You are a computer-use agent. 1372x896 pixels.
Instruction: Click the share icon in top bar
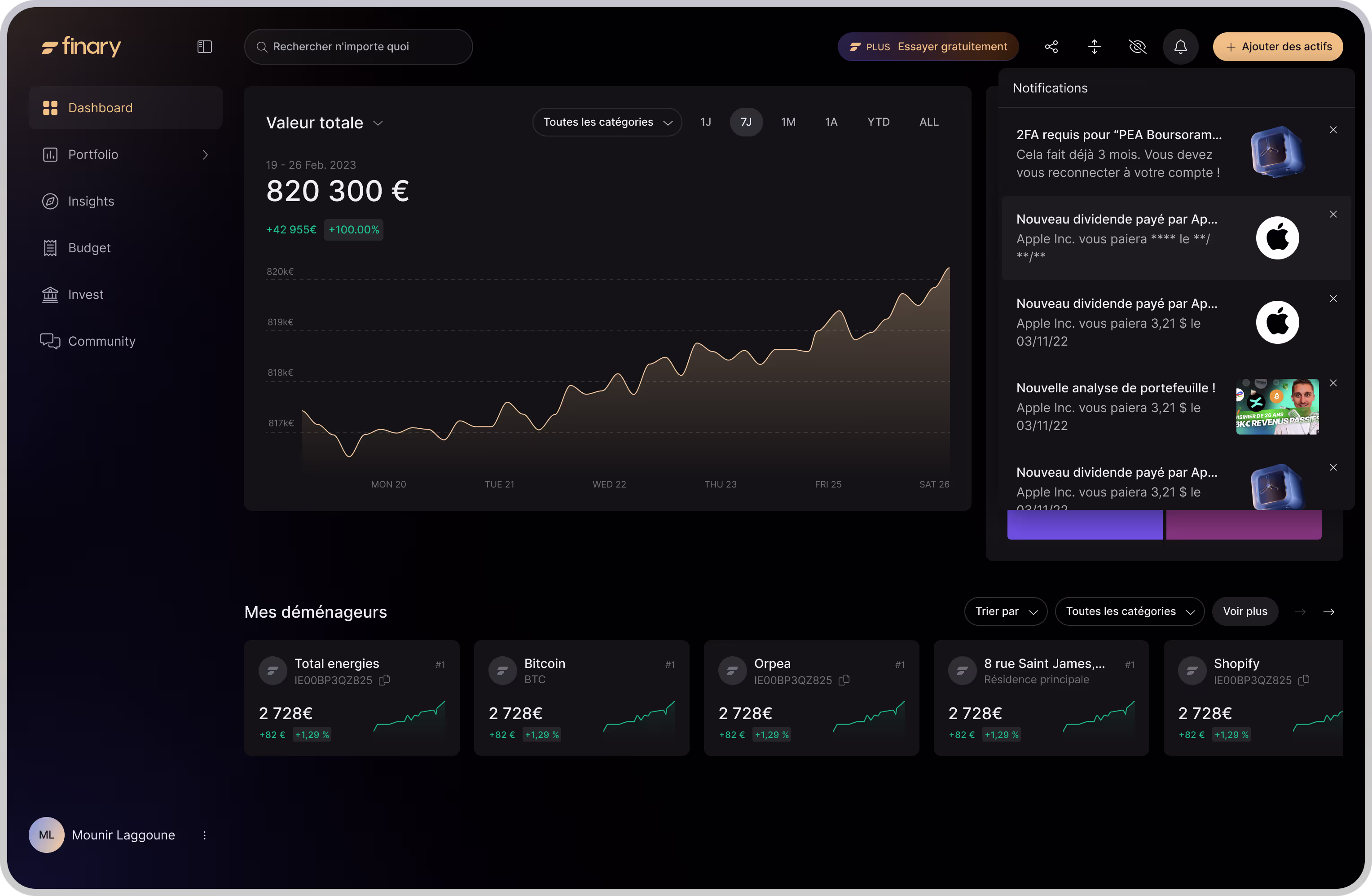point(1051,47)
